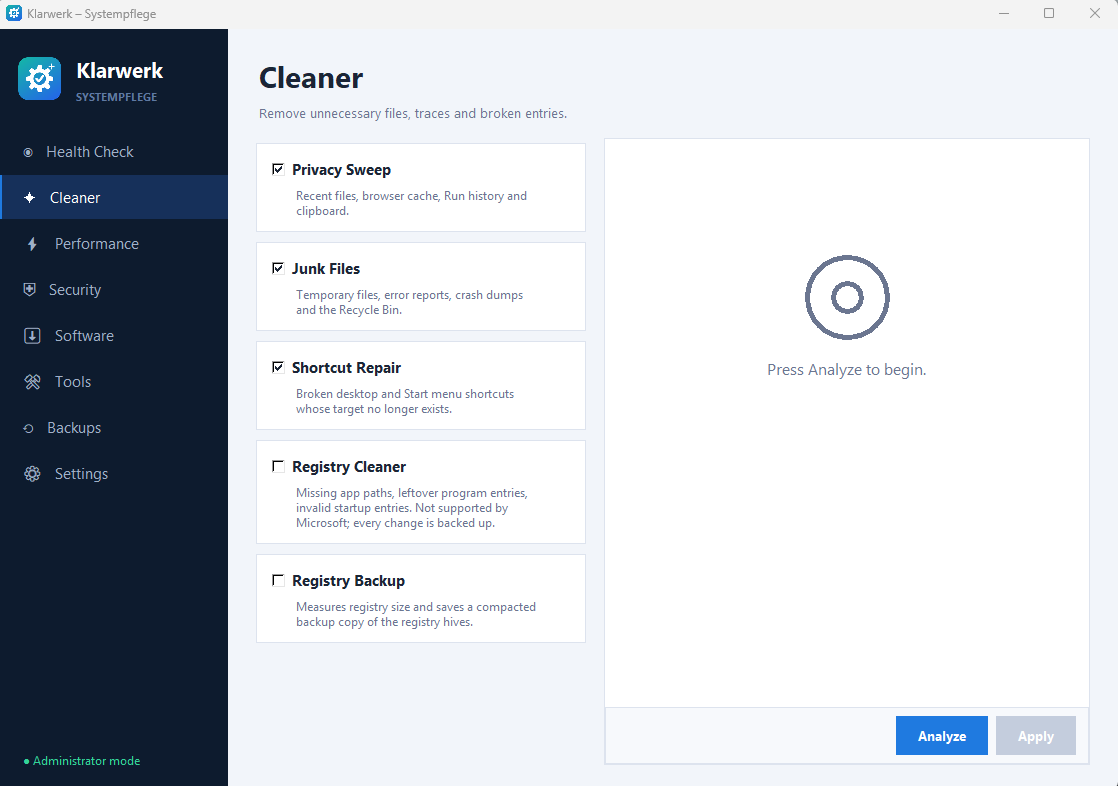
Task: Click the 'Missing app paths' description text
Action: [411, 508]
